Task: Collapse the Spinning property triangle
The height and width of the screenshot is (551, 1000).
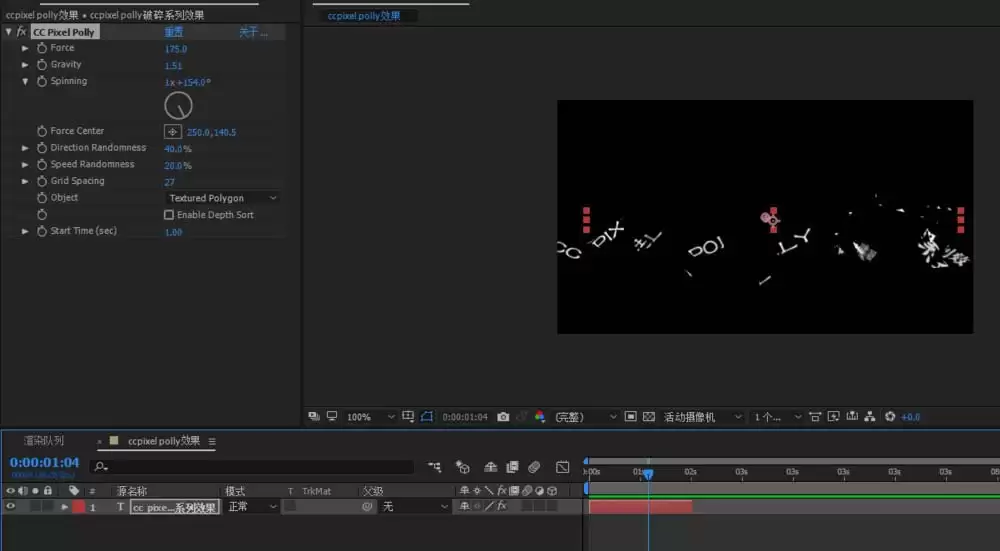Action: (25, 81)
